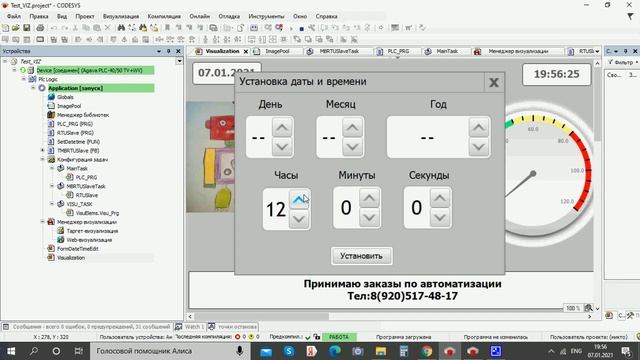Click the microphone icon for Alice assistant
640x360 pixels.
point(240,351)
